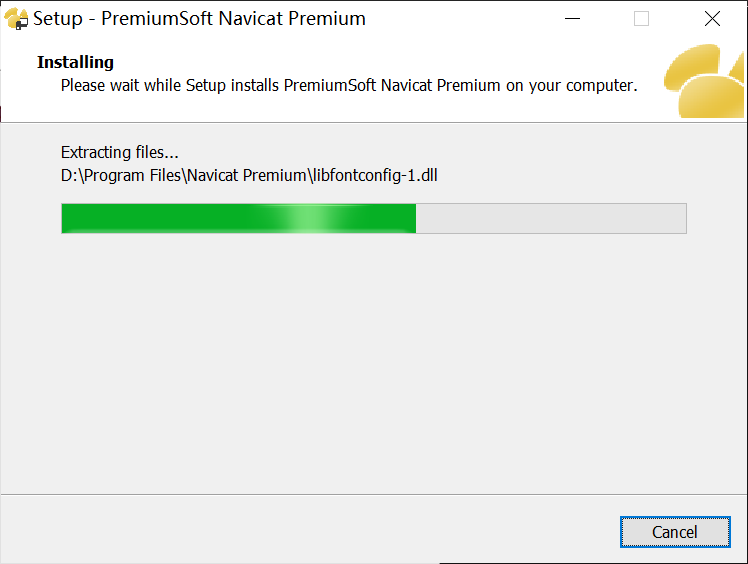Screen dimensions: 748x564
Task: Click the bold "Installing" heading
Action: tap(75, 63)
